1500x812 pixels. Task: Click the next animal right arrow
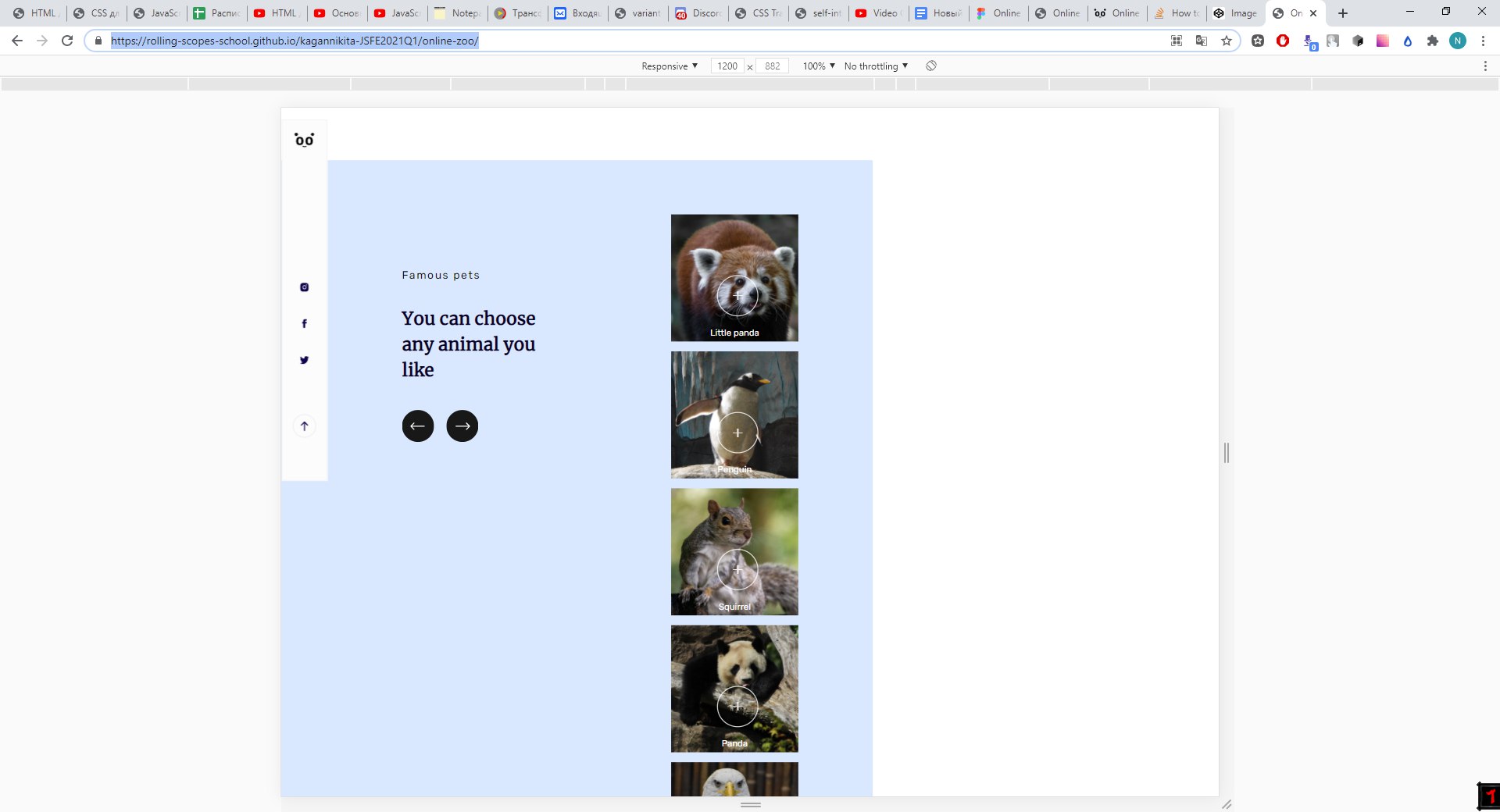462,426
